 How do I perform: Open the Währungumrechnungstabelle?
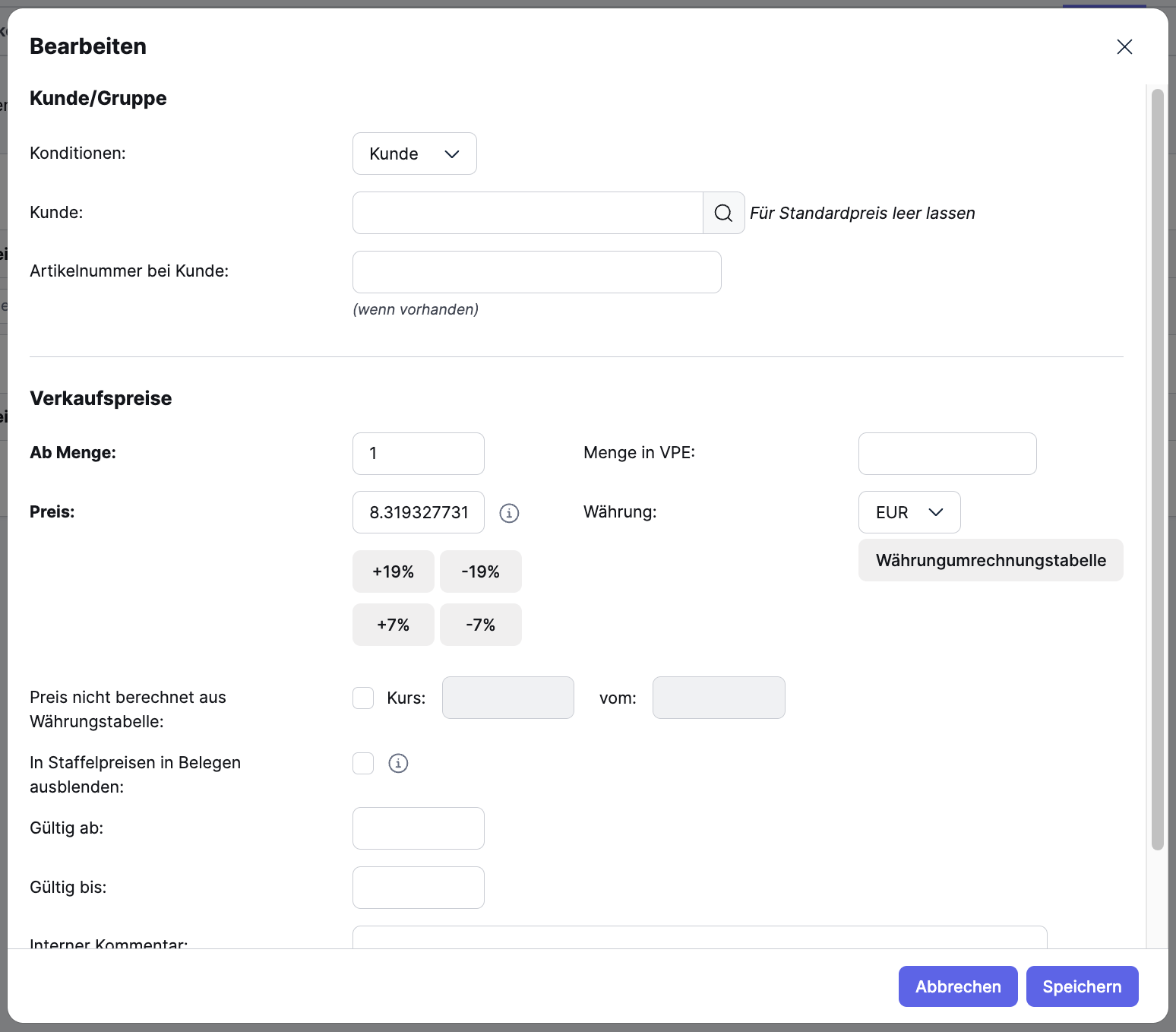(x=990, y=560)
